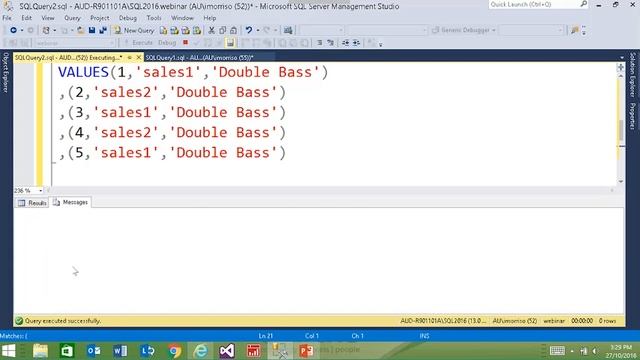640x360 pixels.
Task: Open the Edit menu
Action: point(27,18)
